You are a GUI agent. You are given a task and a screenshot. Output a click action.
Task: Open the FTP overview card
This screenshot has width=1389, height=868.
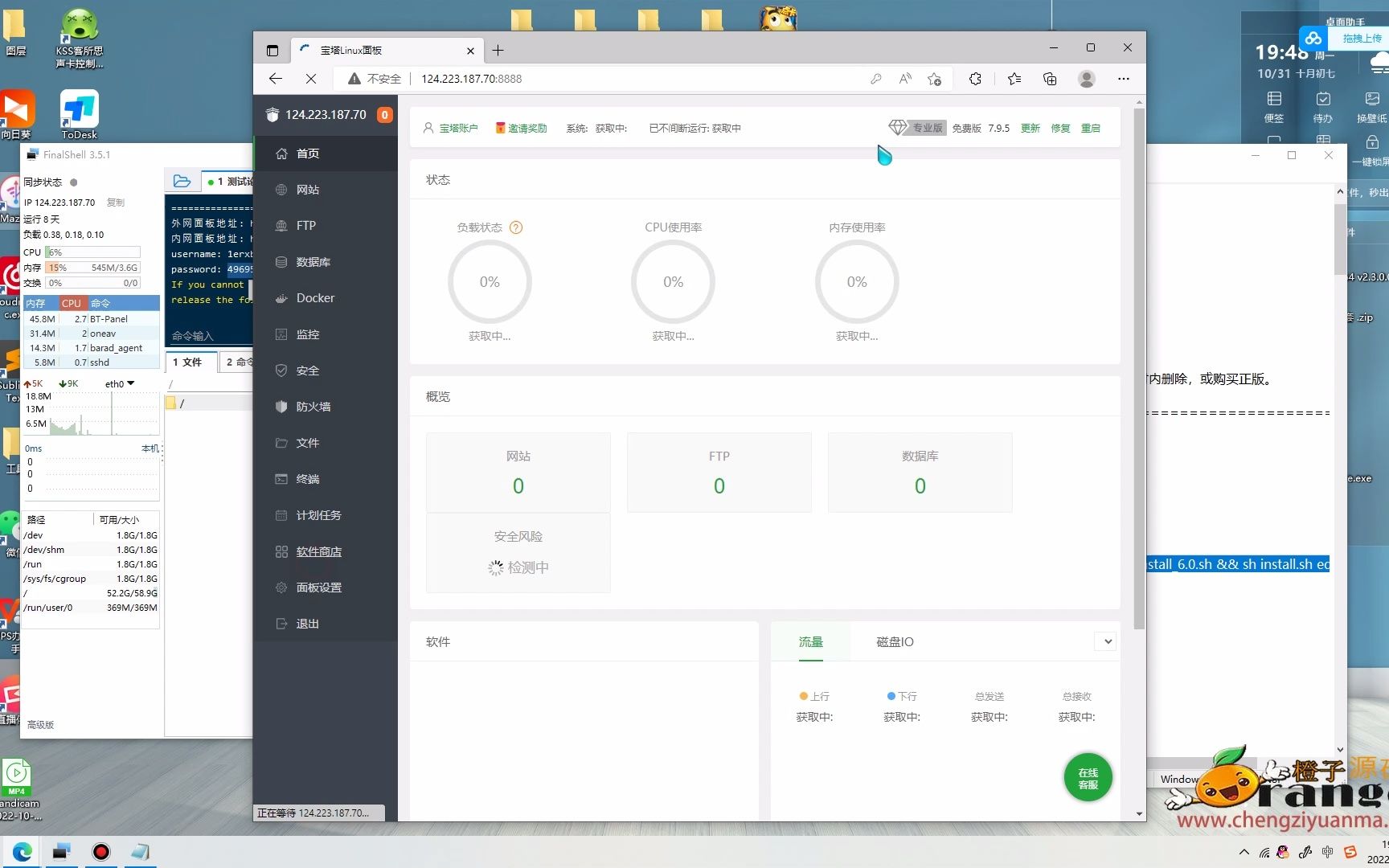719,473
